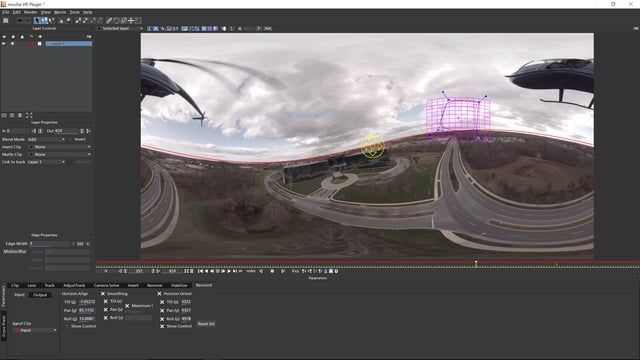Open the Blend Mode dropdown
The image size is (640, 360).
pos(46,139)
